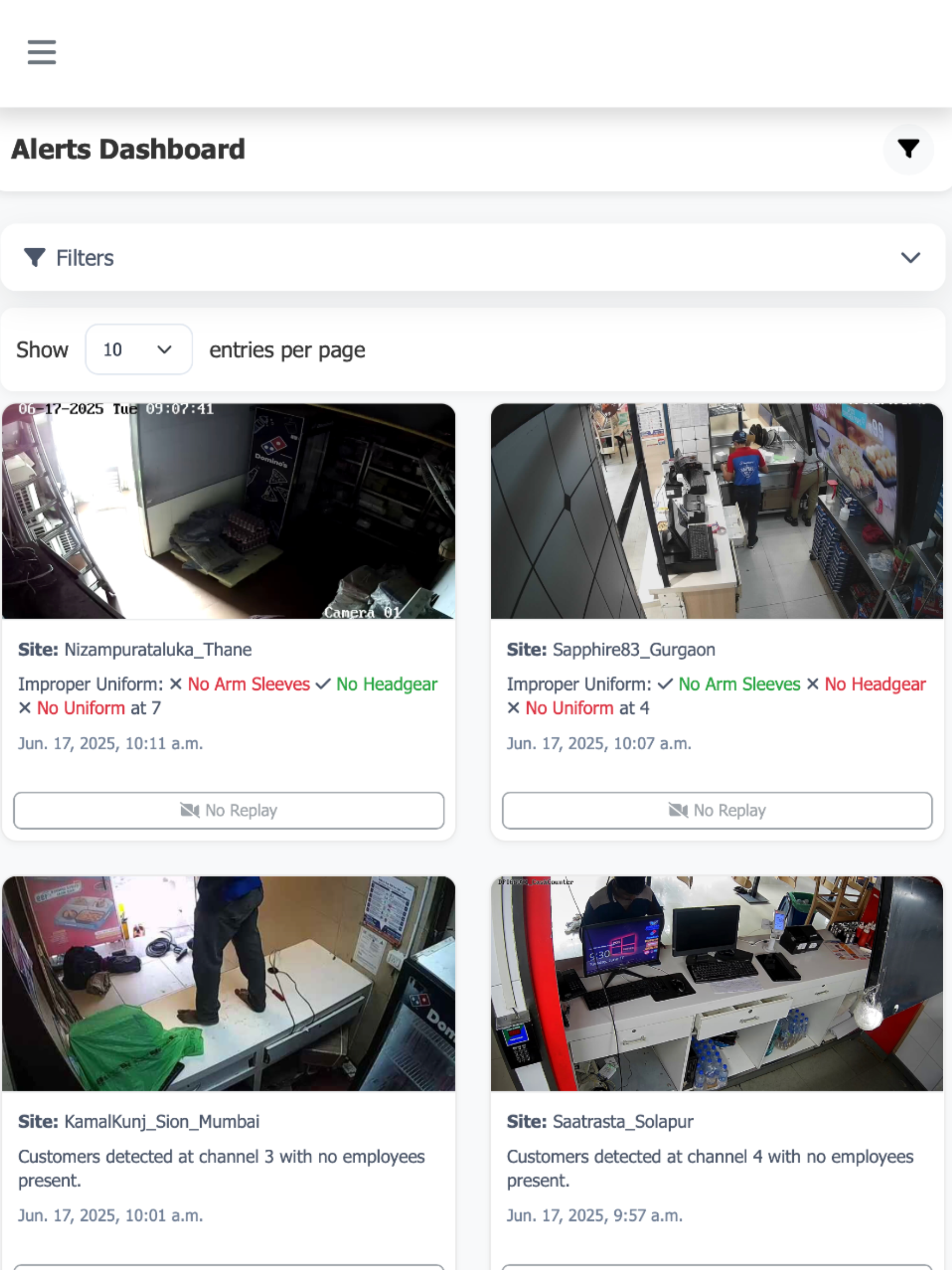Click site name KamalKunj_Sion_Mumbai

(162, 1122)
